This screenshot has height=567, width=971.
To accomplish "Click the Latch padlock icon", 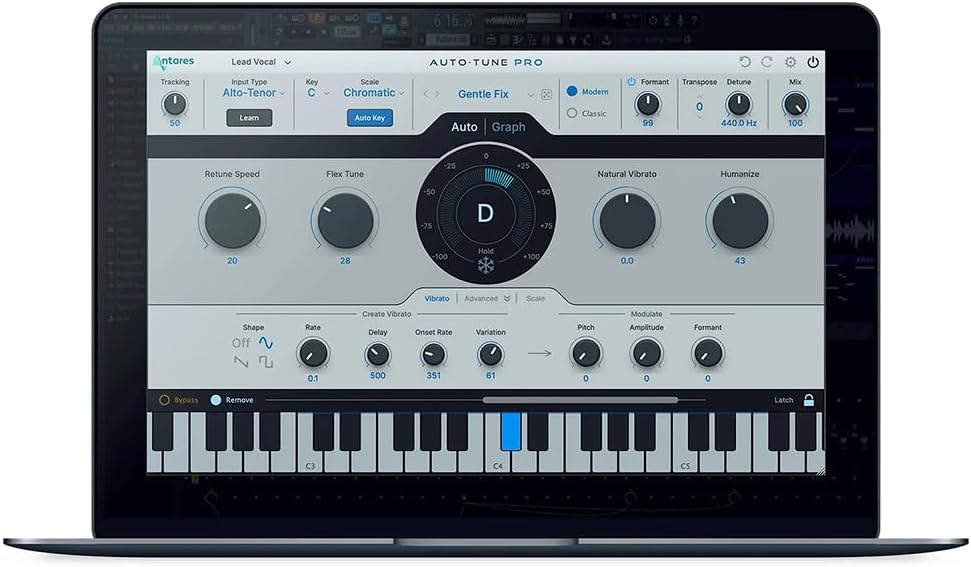I will pos(809,400).
